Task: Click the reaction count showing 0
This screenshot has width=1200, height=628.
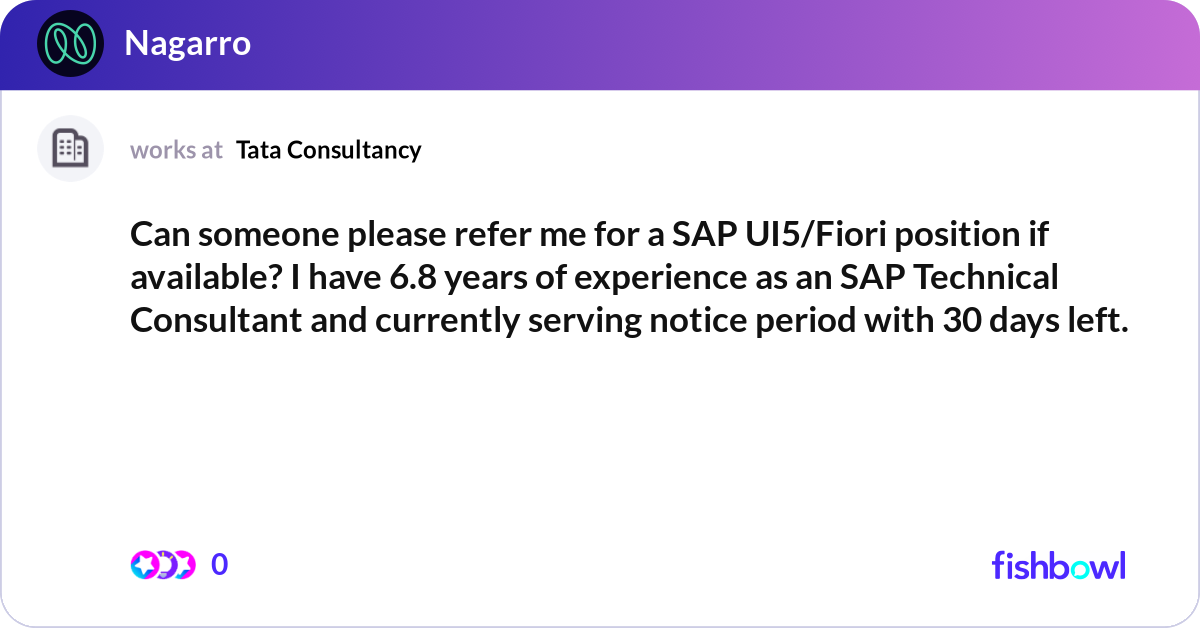Action: [x=220, y=565]
